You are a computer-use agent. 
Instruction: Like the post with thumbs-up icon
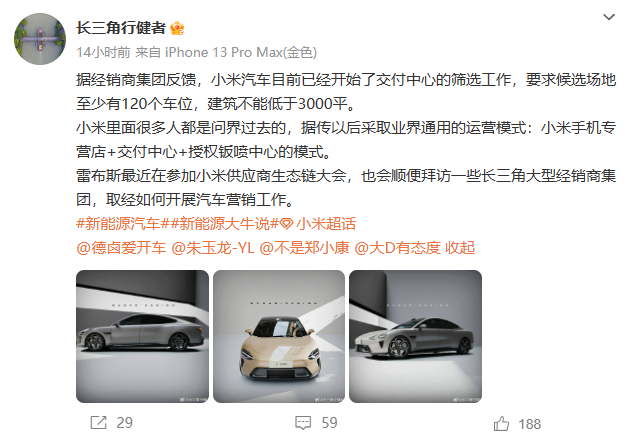[501, 424]
